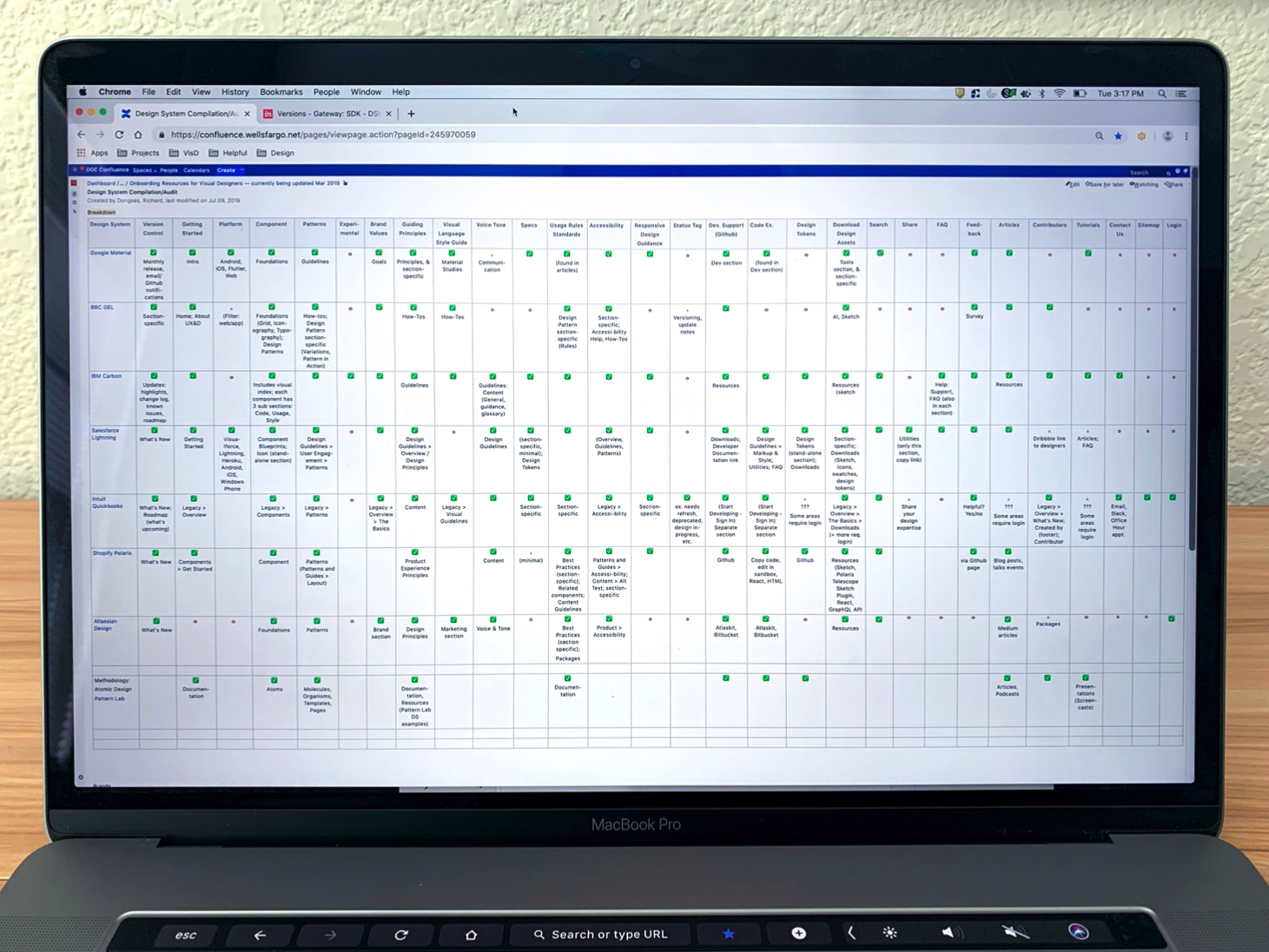
Task: Click the Watching button
Action: pos(1144,184)
